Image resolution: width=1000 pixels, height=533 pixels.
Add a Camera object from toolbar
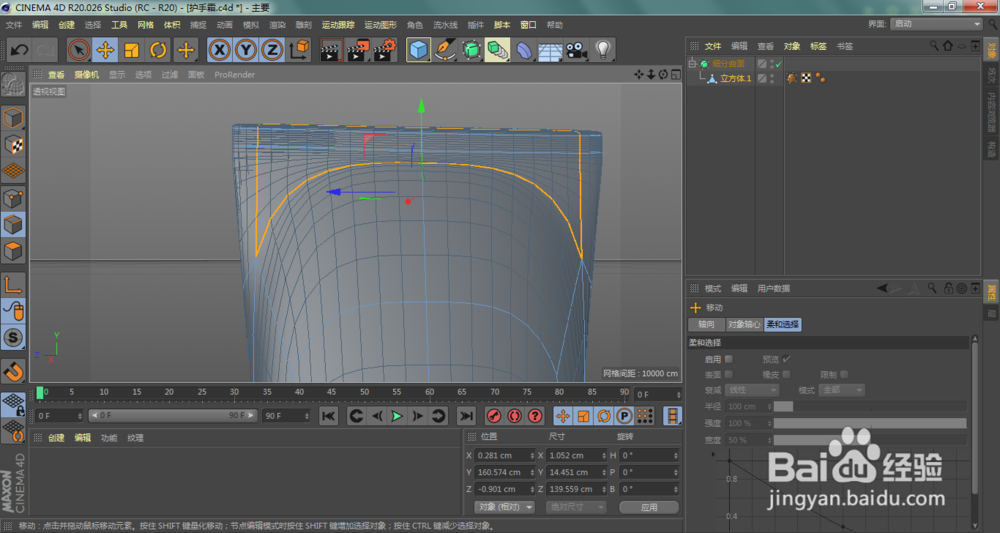point(576,49)
